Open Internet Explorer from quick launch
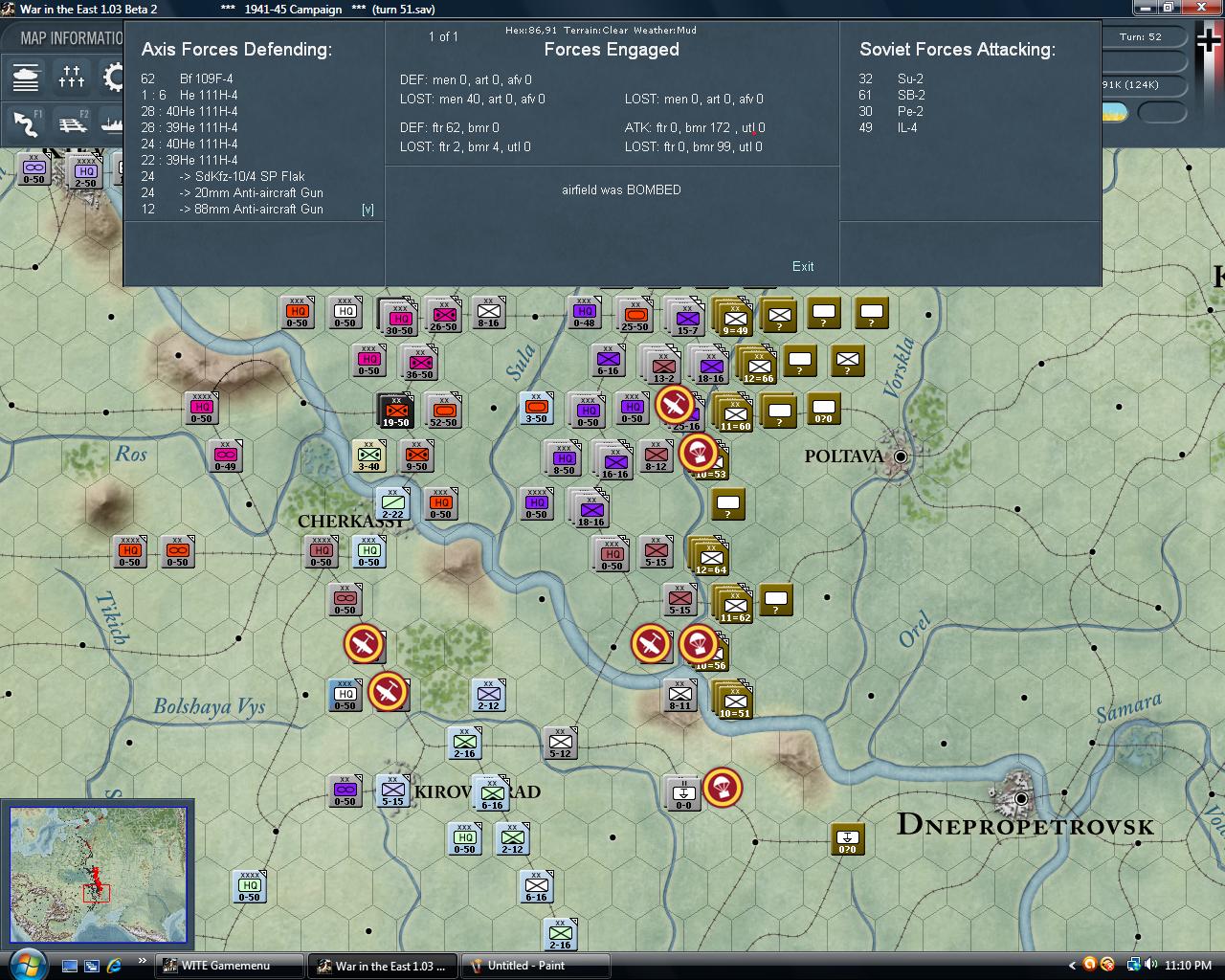 point(114,965)
